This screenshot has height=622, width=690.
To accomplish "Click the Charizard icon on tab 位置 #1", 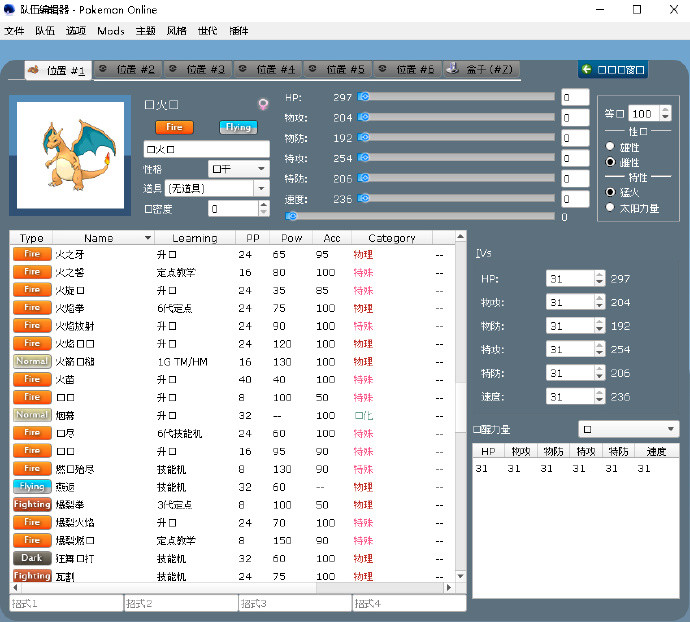I will click(33, 70).
